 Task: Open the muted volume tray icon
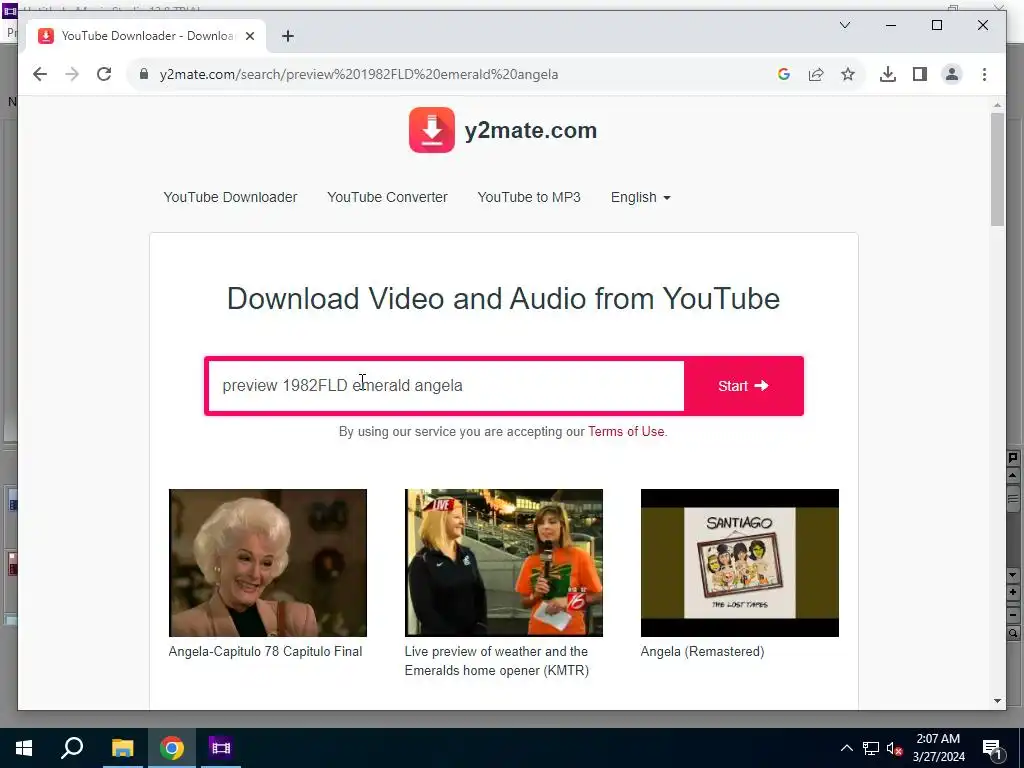[894, 748]
